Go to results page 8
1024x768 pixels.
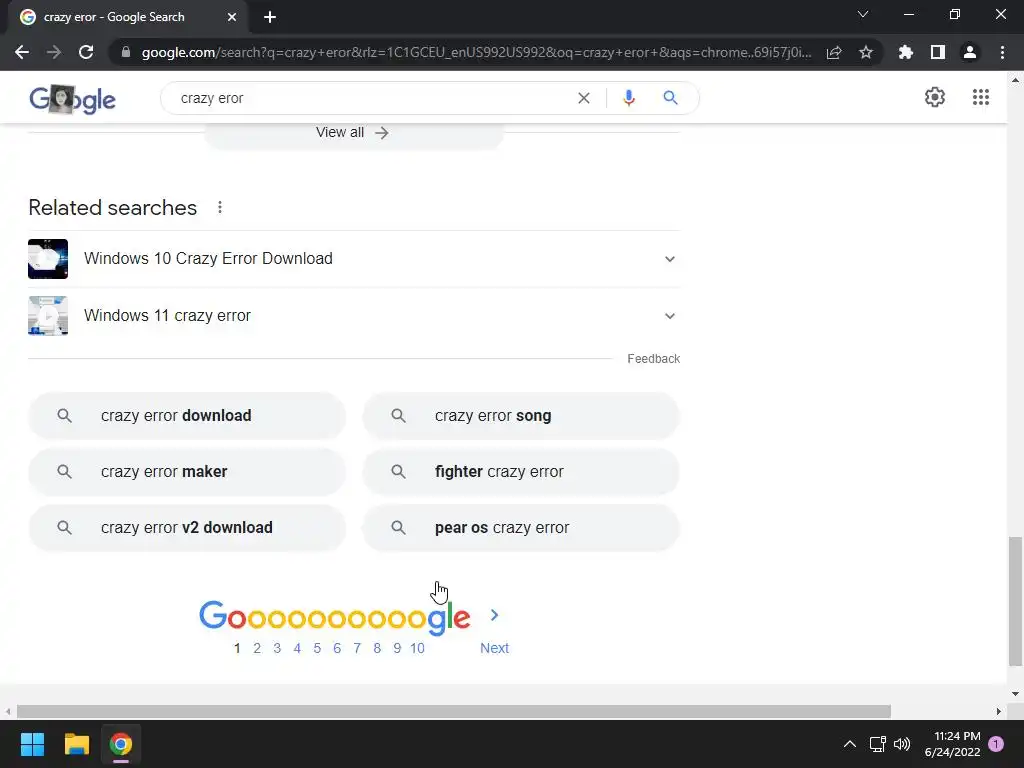click(377, 648)
